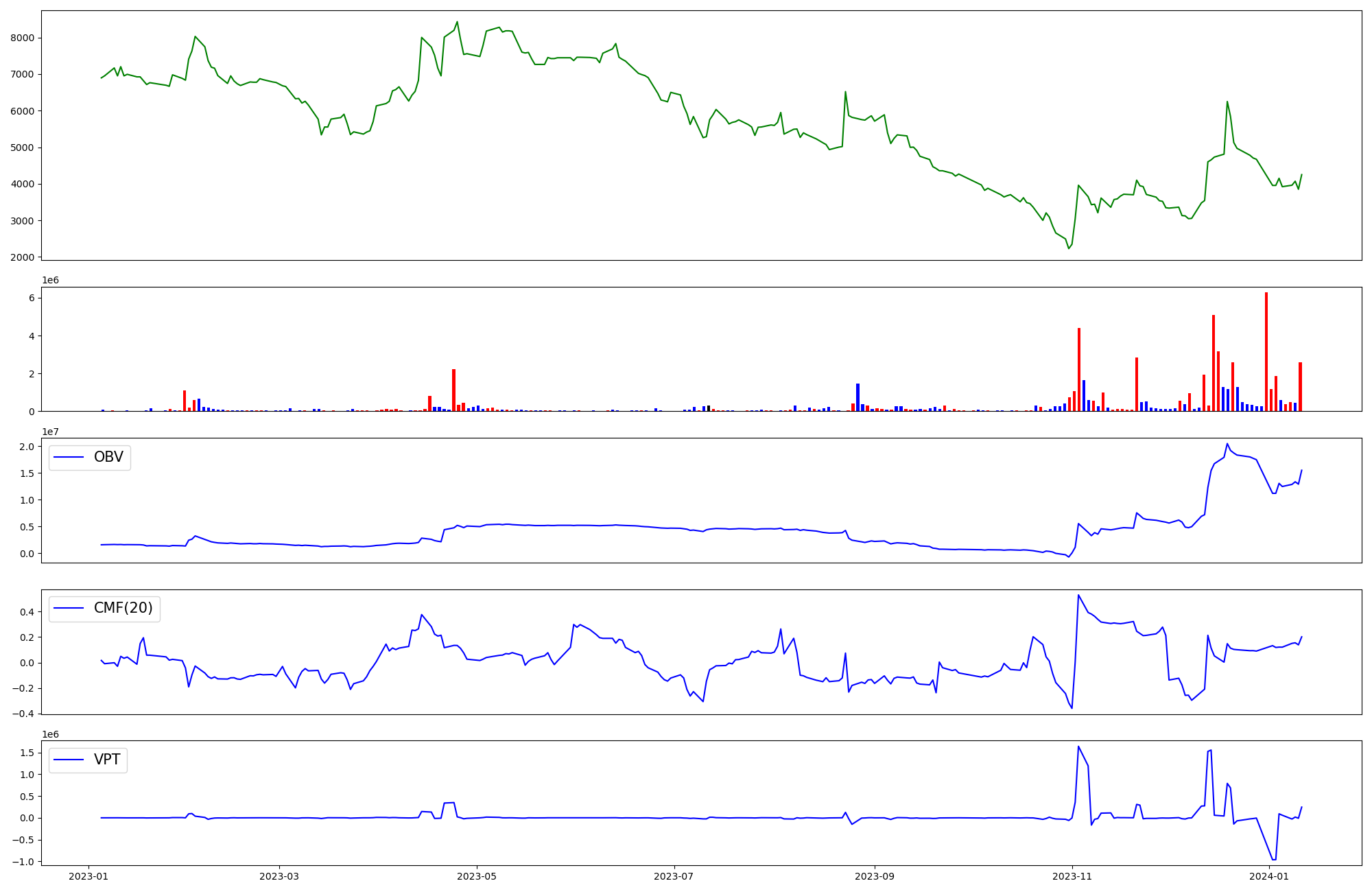The image size is (1372, 892).
Task: Click the 6000 price axis tick label
Action: tap(23, 111)
